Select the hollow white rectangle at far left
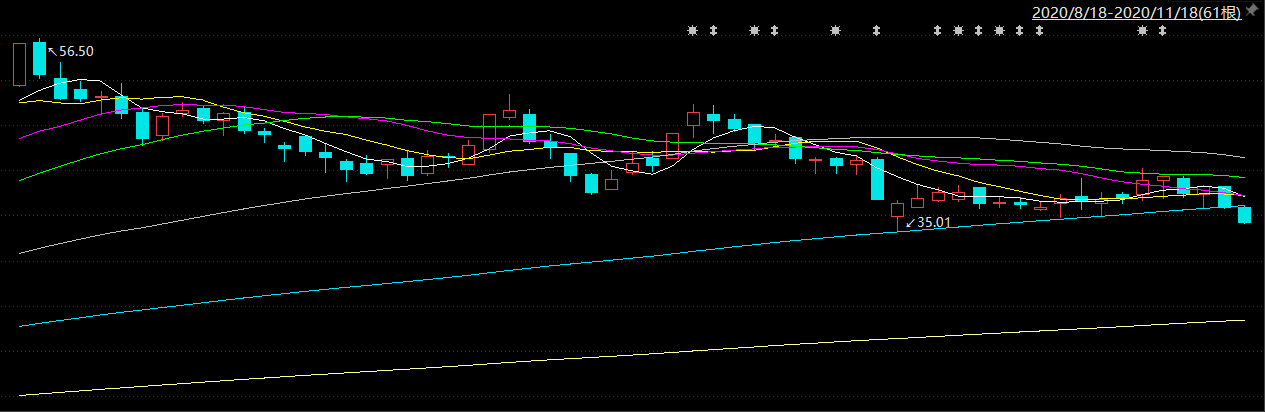This screenshot has height=412, width=1265. (x=18, y=64)
